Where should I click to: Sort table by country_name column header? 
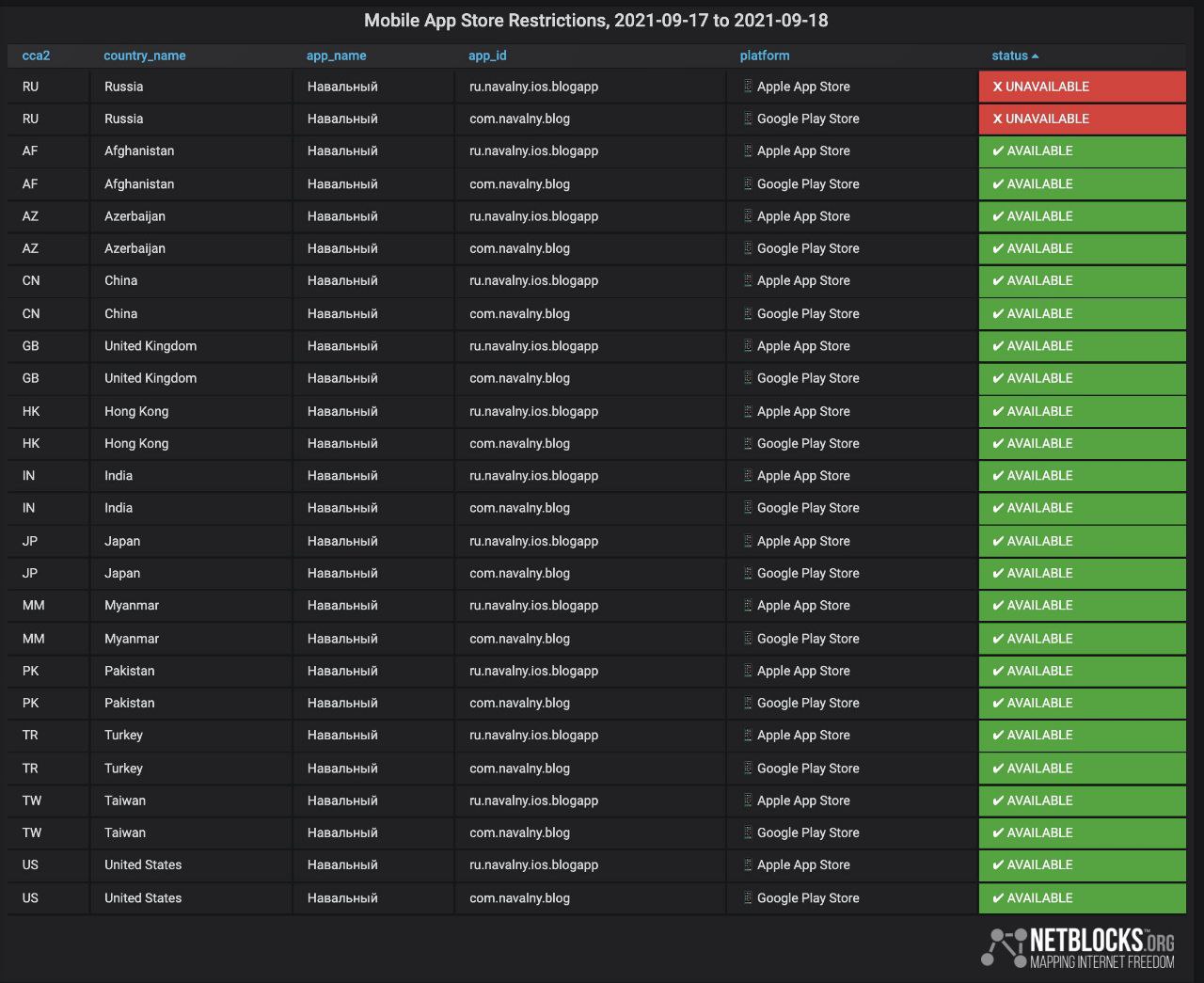point(144,55)
